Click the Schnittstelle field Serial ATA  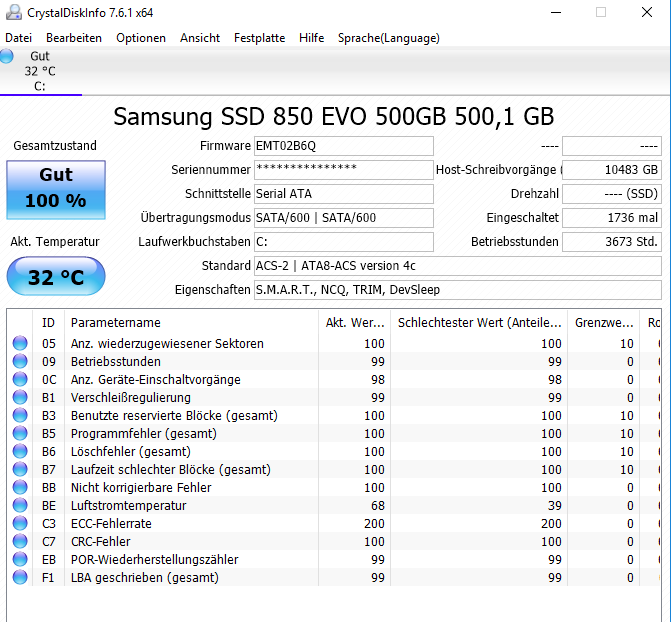pyautogui.click(x=344, y=194)
